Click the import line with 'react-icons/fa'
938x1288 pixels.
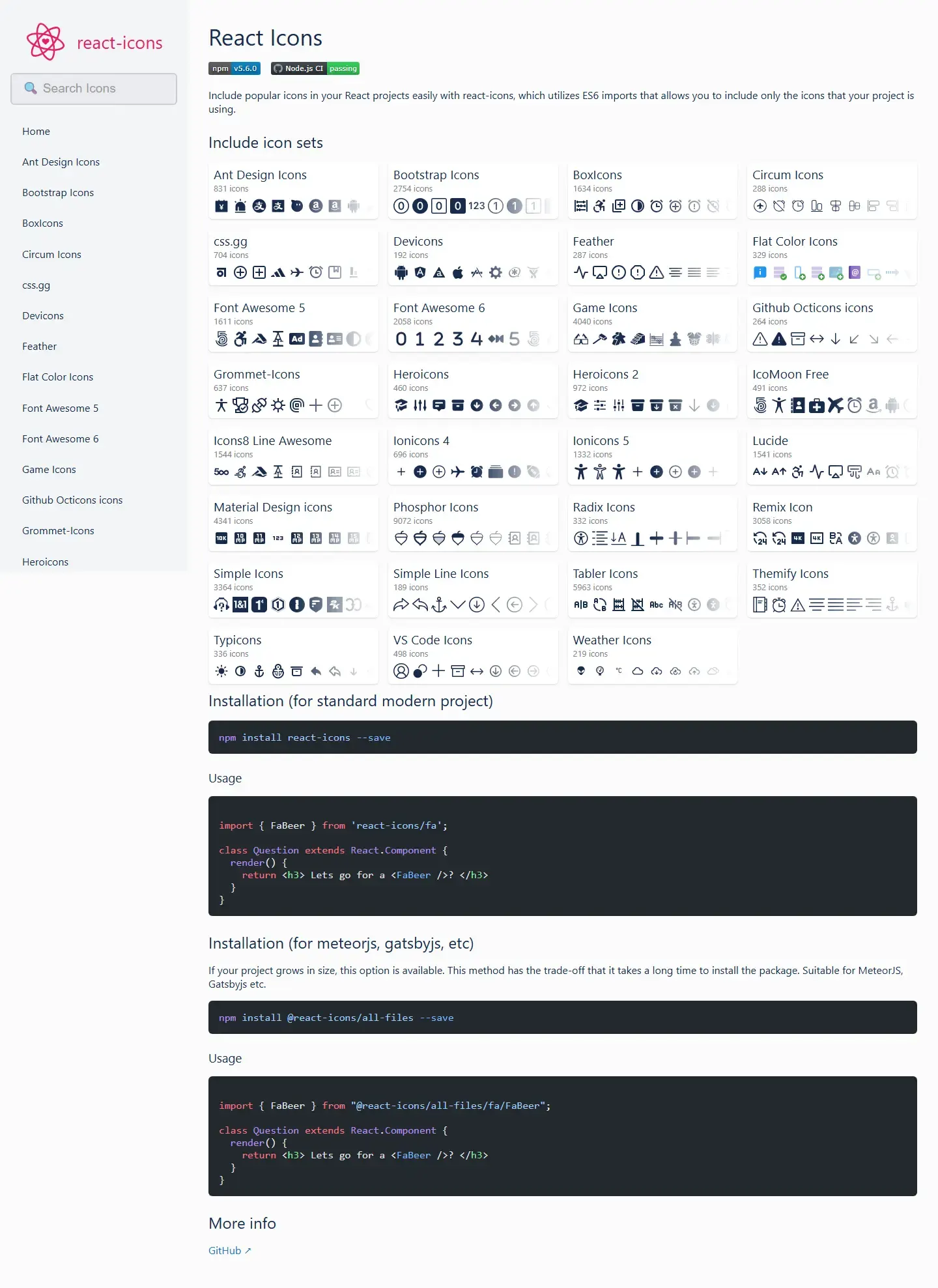click(334, 825)
